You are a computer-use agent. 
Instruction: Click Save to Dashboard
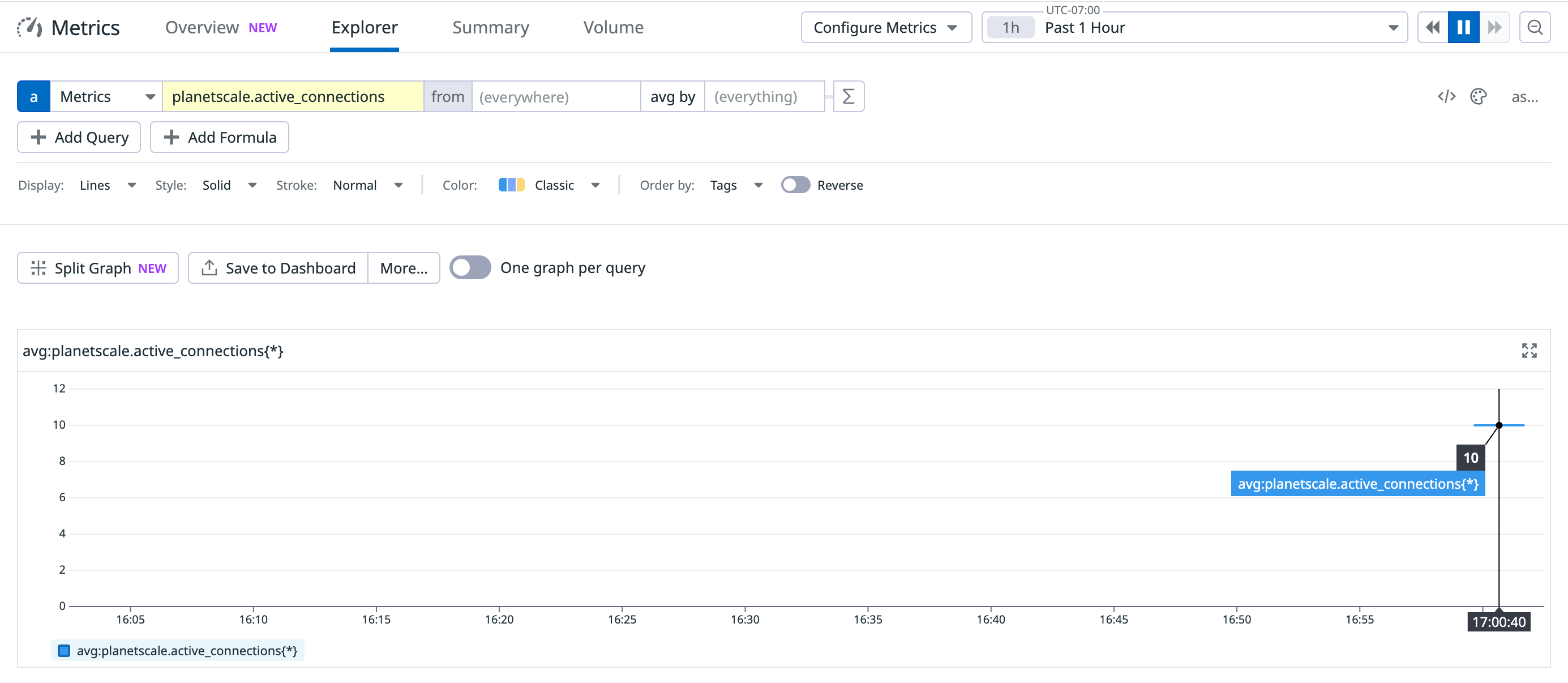(278, 268)
